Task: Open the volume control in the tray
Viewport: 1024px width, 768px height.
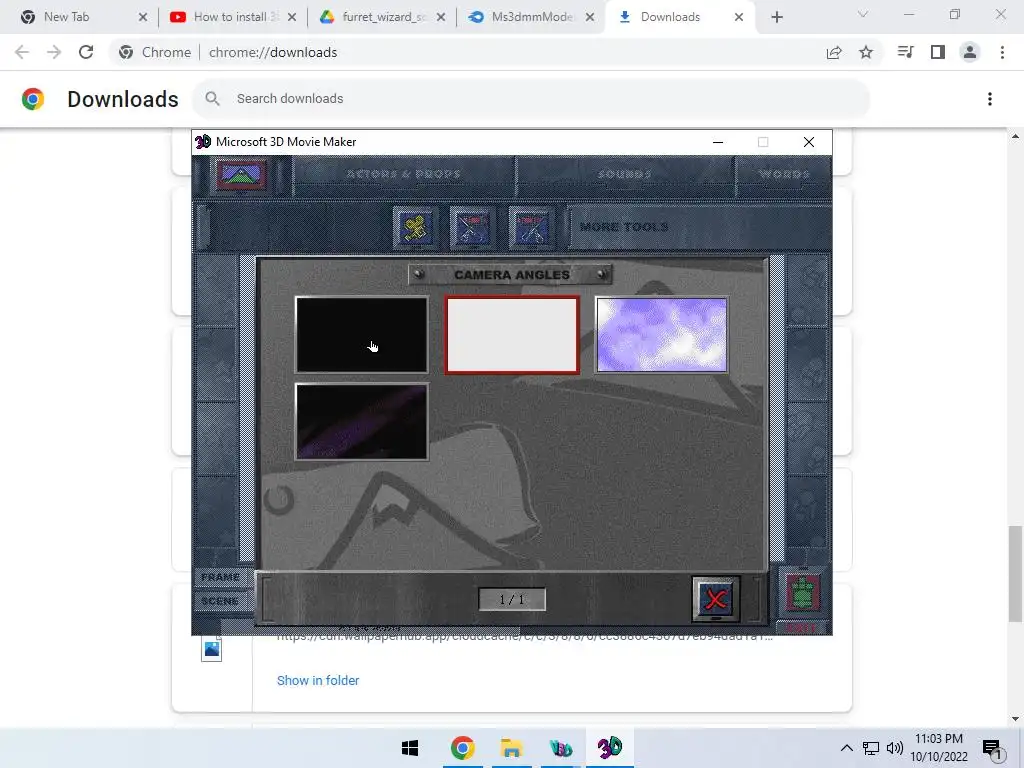Action: click(x=895, y=748)
